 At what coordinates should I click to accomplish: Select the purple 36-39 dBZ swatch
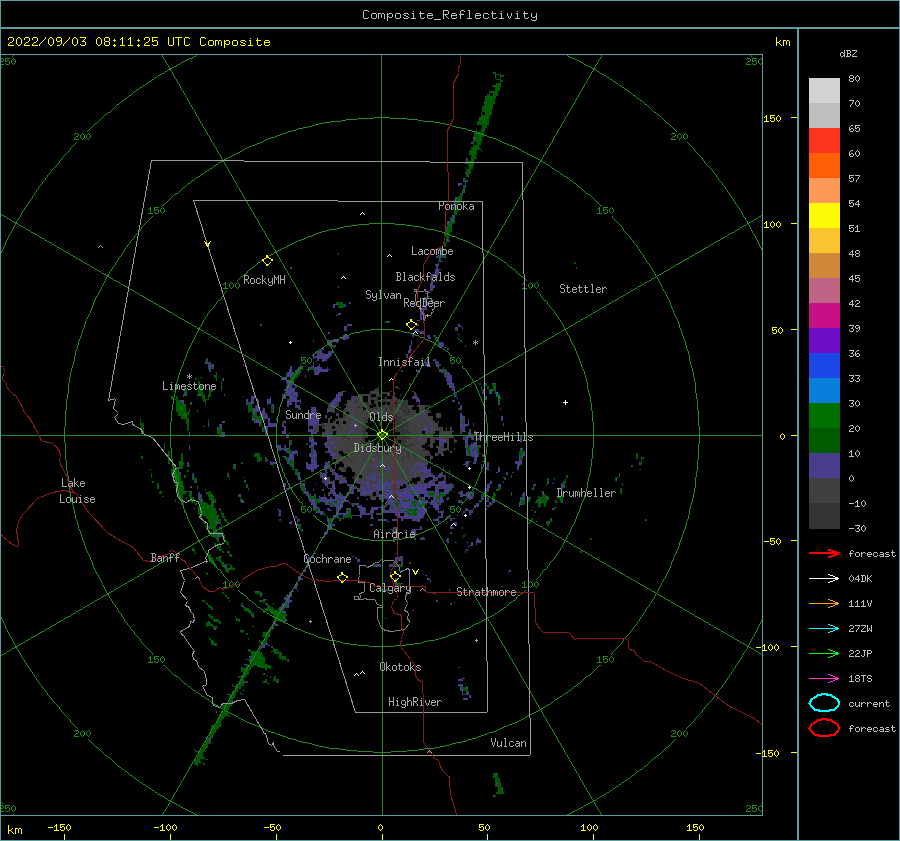pos(824,340)
